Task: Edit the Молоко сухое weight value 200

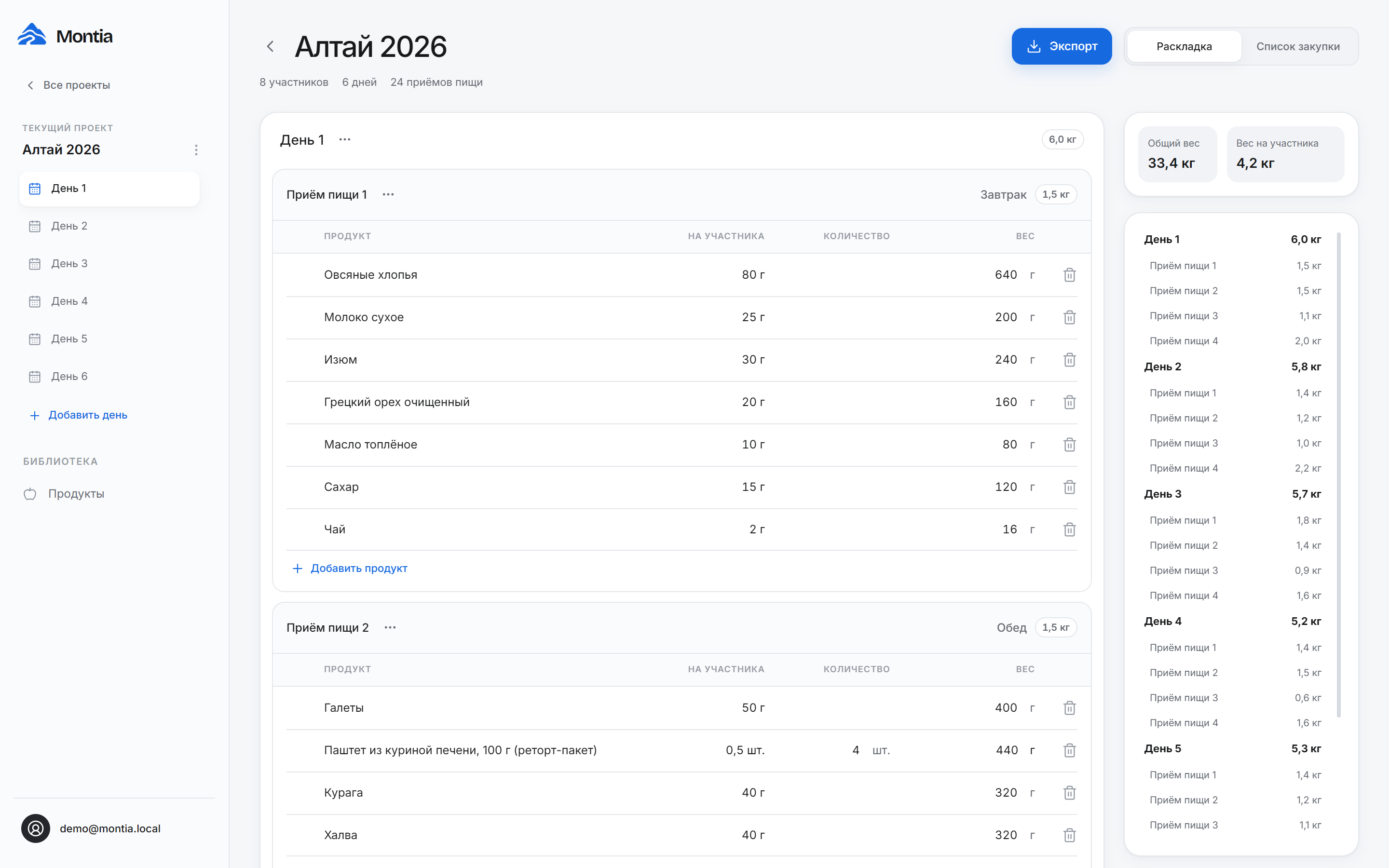Action: click(x=1006, y=317)
